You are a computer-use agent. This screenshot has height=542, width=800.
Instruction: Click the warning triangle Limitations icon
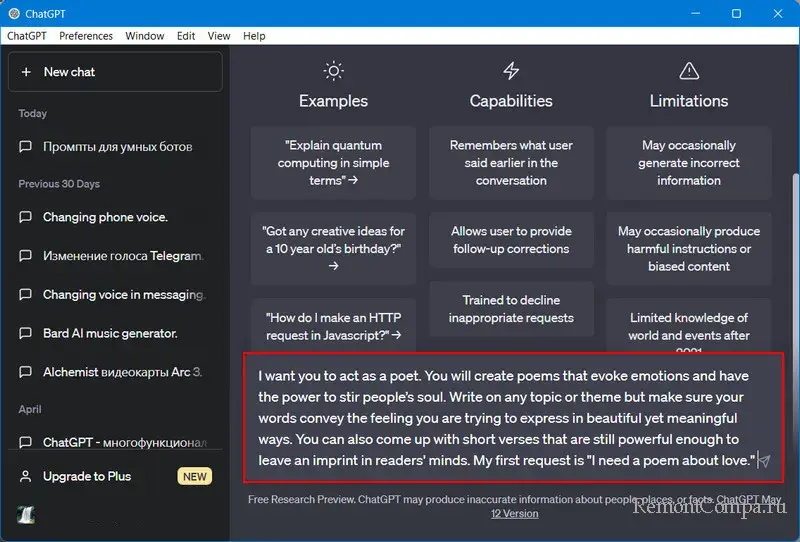click(x=688, y=71)
